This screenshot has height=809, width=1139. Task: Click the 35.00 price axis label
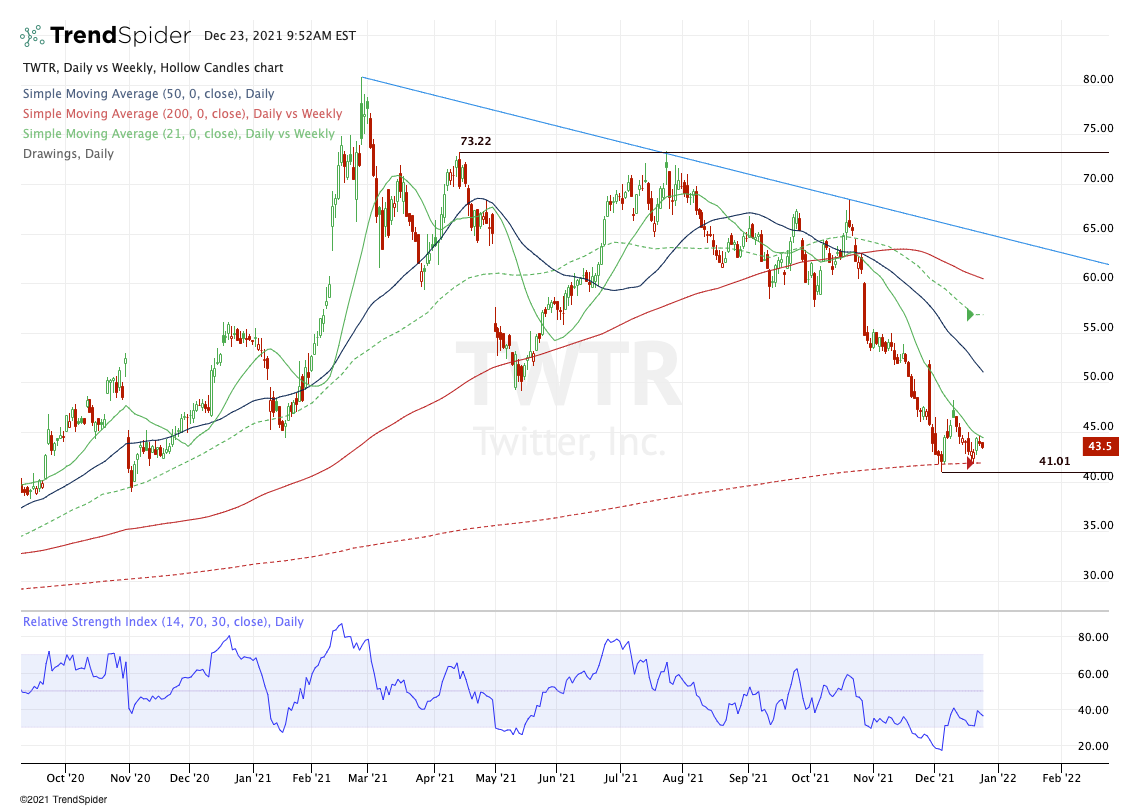[x=1098, y=525]
